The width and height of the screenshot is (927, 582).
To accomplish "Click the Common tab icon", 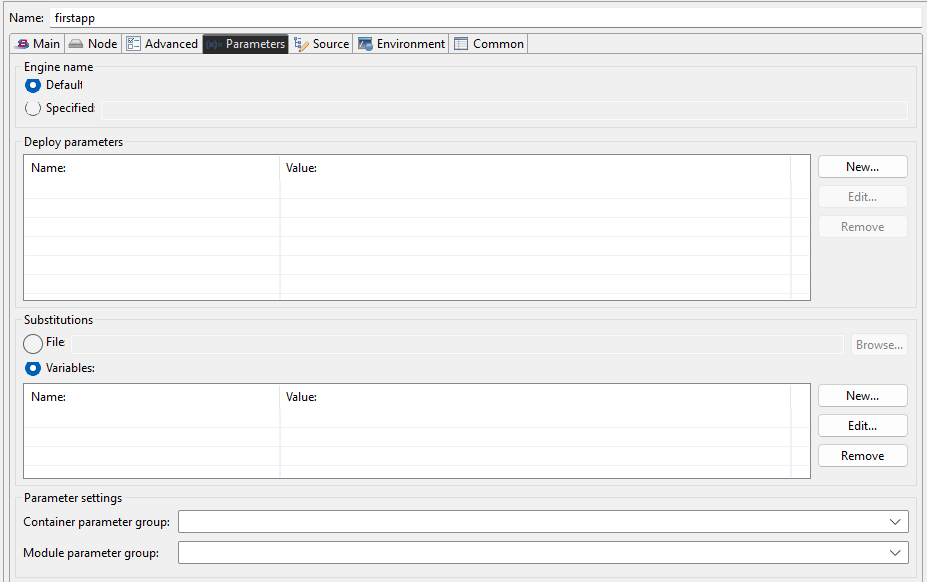I will pyautogui.click(x=461, y=44).
